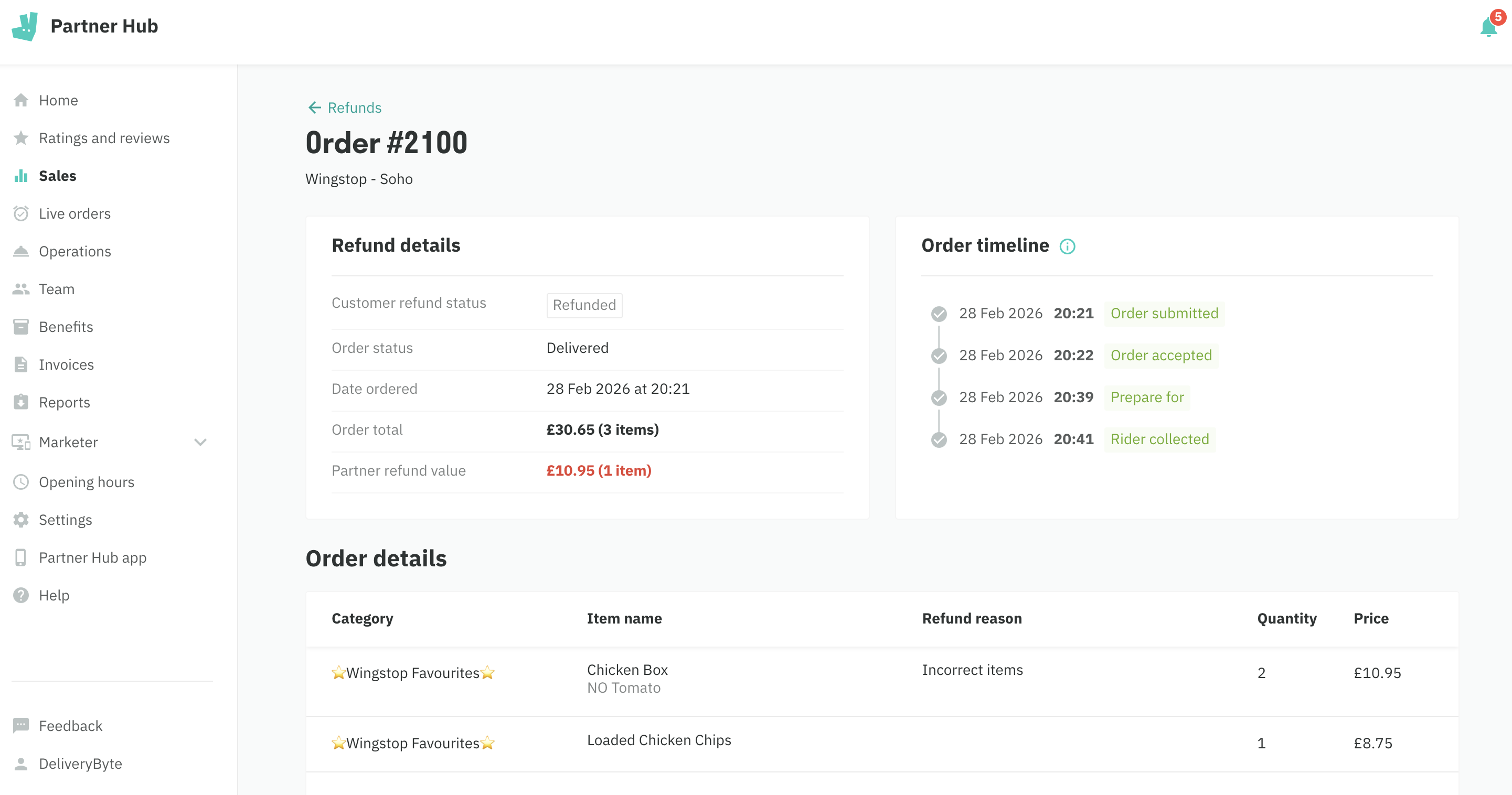Click the Rider collected timeline marker
Viewport: 1512px width, 795px height.
(x=939, y=438)
